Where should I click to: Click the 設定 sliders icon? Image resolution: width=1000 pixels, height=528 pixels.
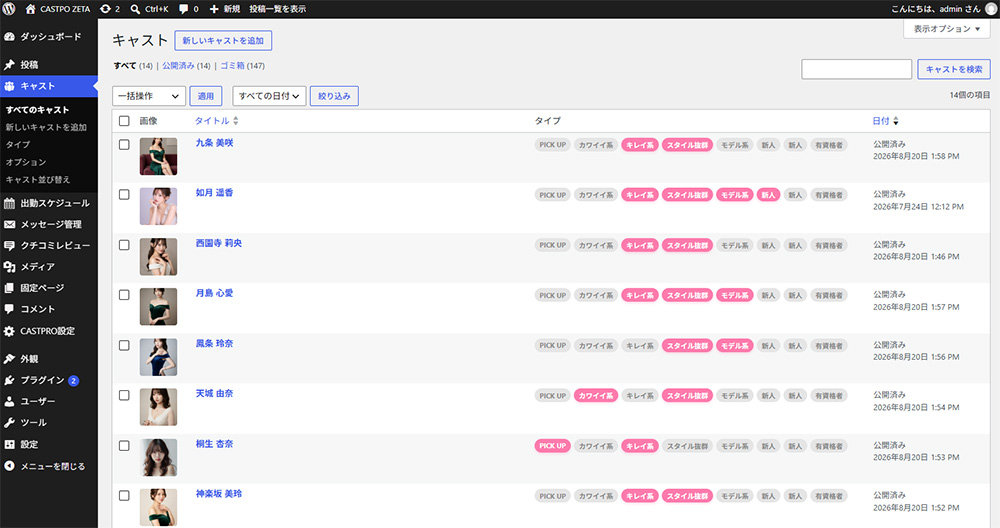click(x=9, y=444)
